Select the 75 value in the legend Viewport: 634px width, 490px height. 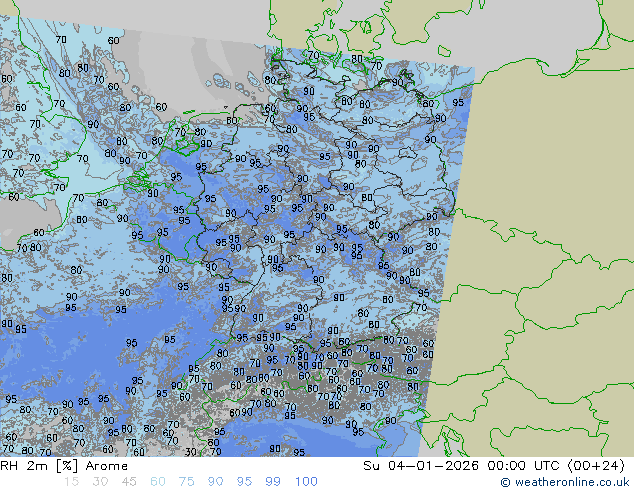187,482
